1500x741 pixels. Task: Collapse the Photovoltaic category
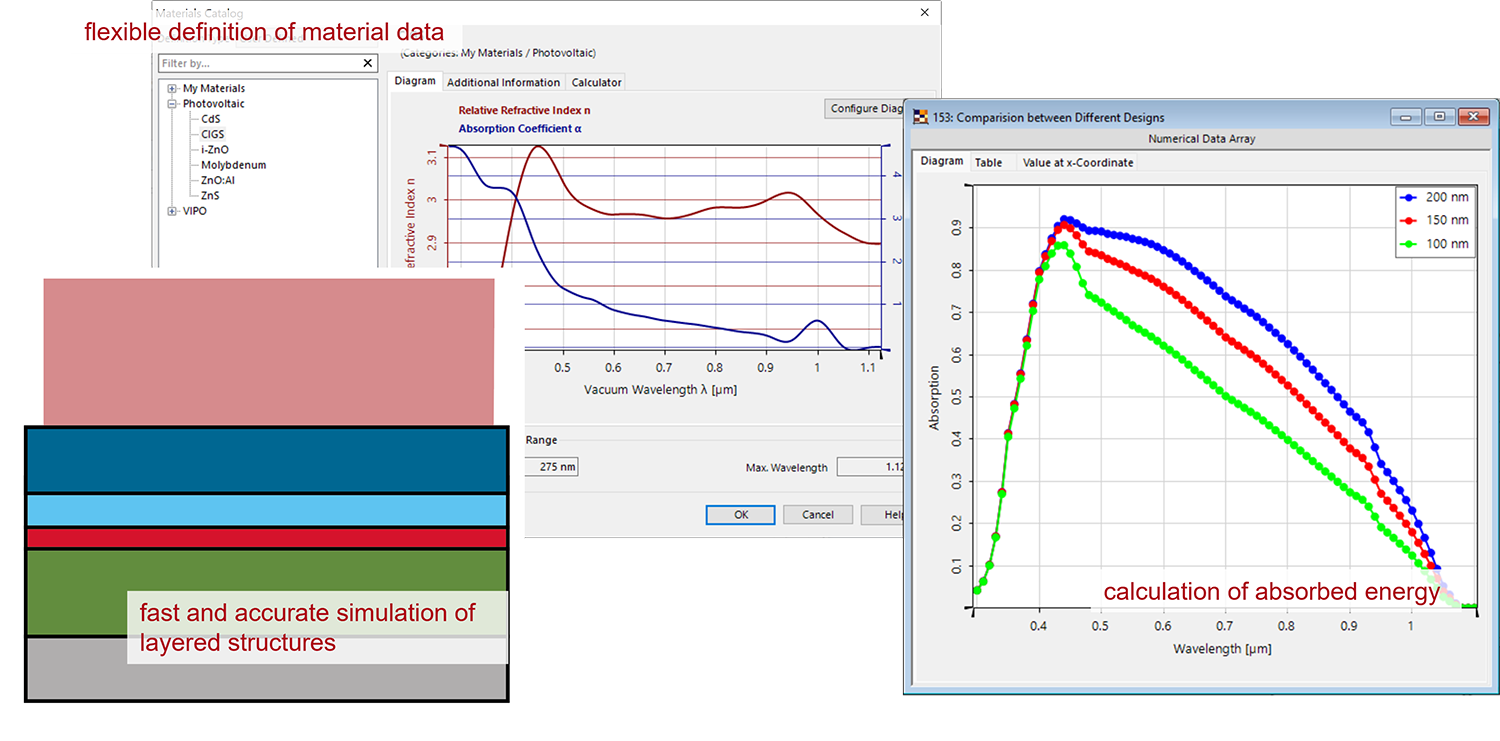point(172,103)
